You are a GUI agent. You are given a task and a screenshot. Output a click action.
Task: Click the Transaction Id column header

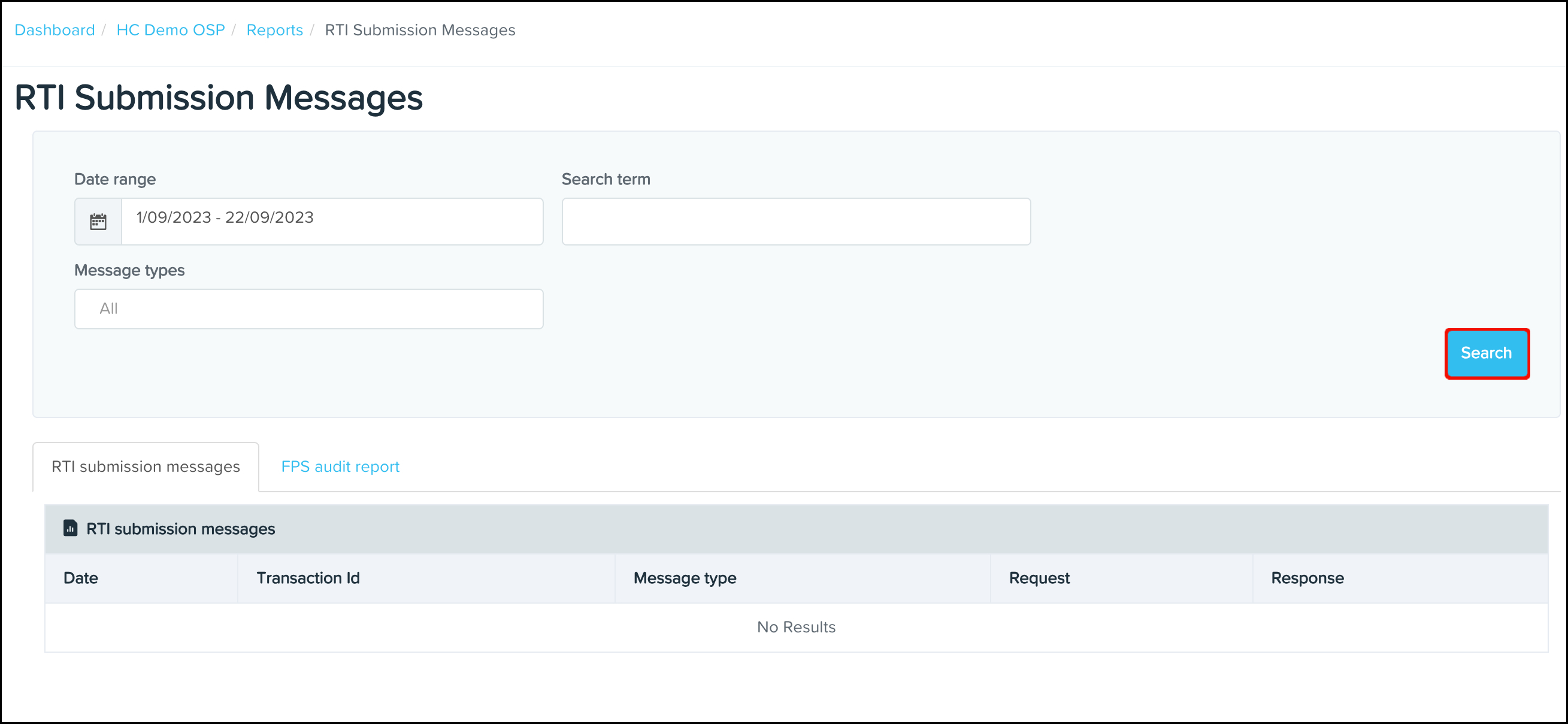[x=308, y=577]
